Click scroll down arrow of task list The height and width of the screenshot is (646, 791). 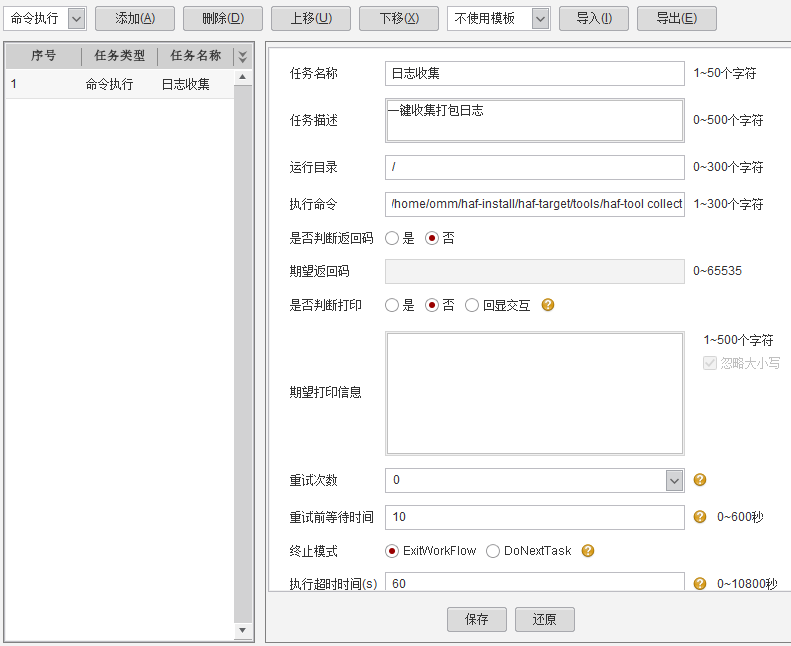pyautogui.click(x=243, y=630)
